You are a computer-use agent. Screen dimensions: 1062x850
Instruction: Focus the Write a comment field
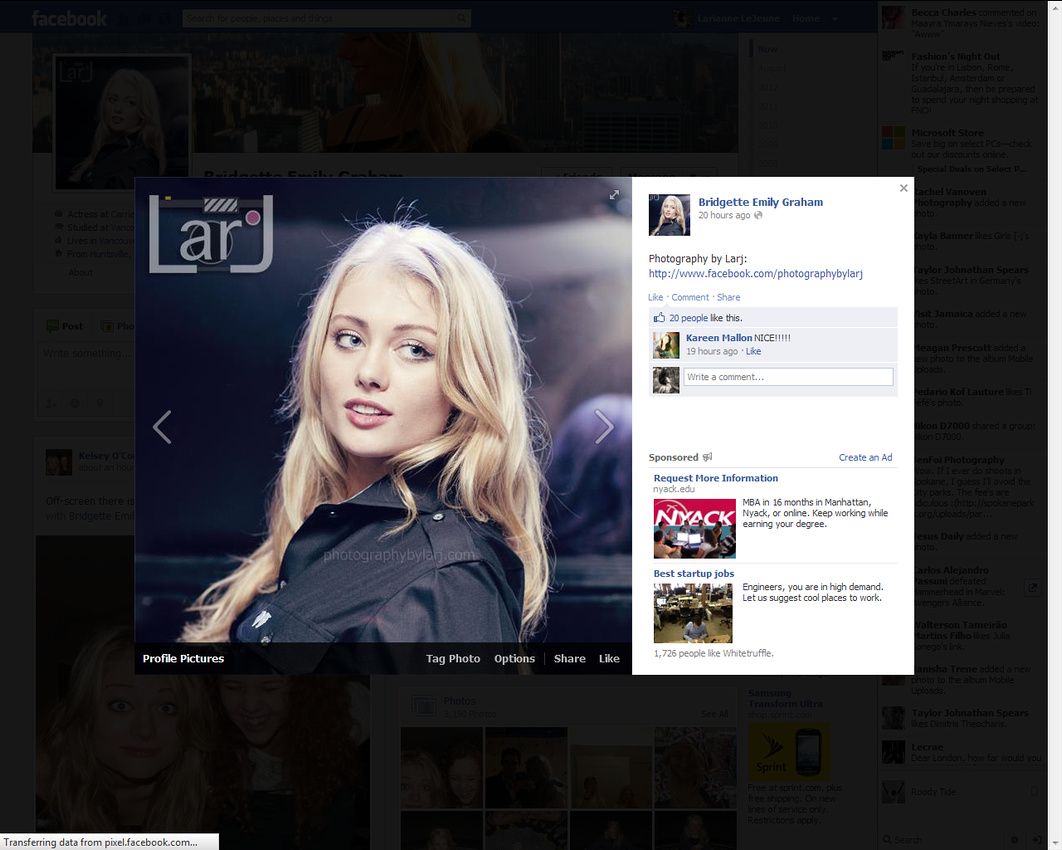pyautogui.click(x=788, y=377)
